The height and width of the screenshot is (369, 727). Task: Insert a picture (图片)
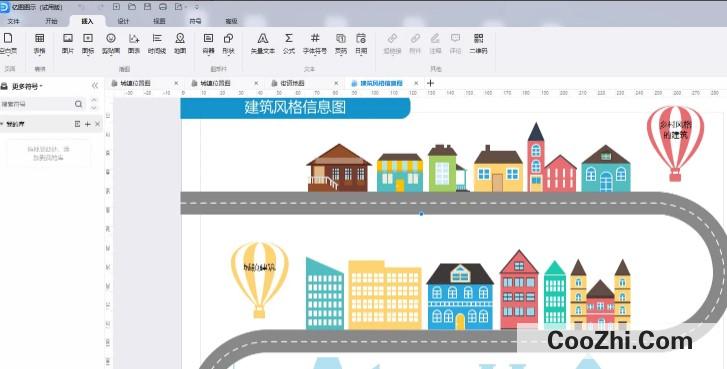tap(68, 43)
